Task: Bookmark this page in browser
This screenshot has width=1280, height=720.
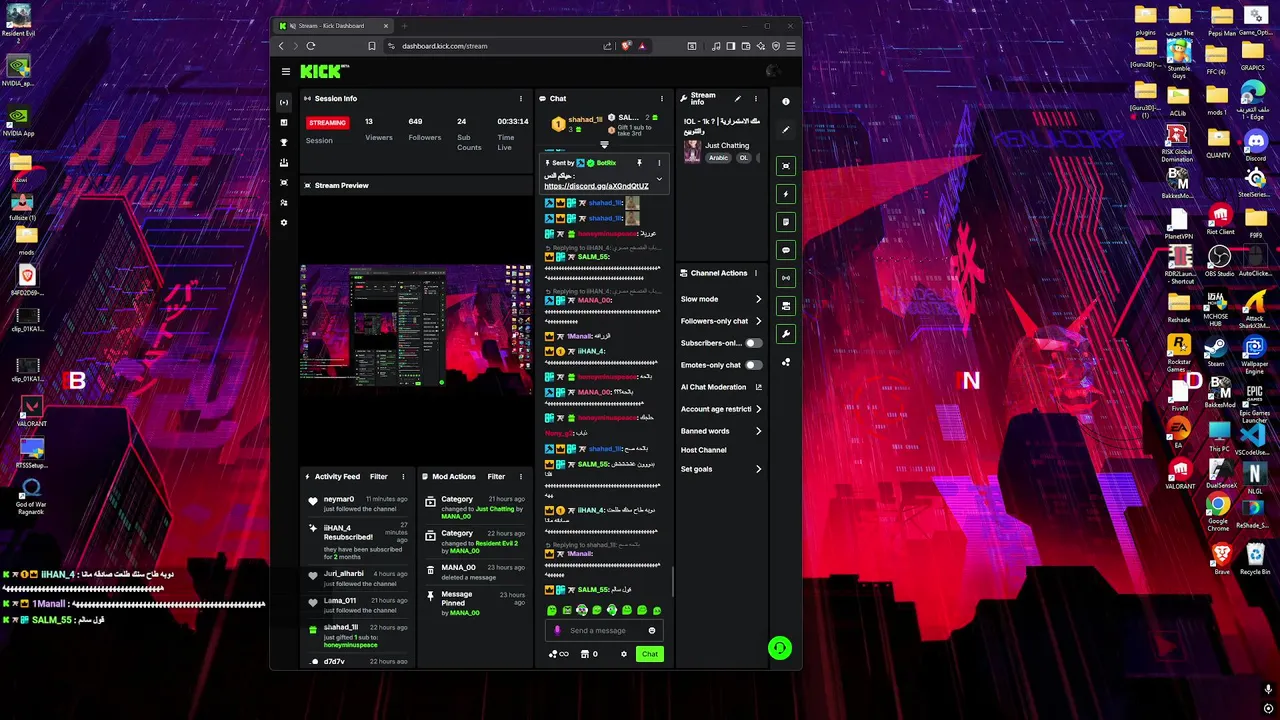Action: [x=372, y=46]
